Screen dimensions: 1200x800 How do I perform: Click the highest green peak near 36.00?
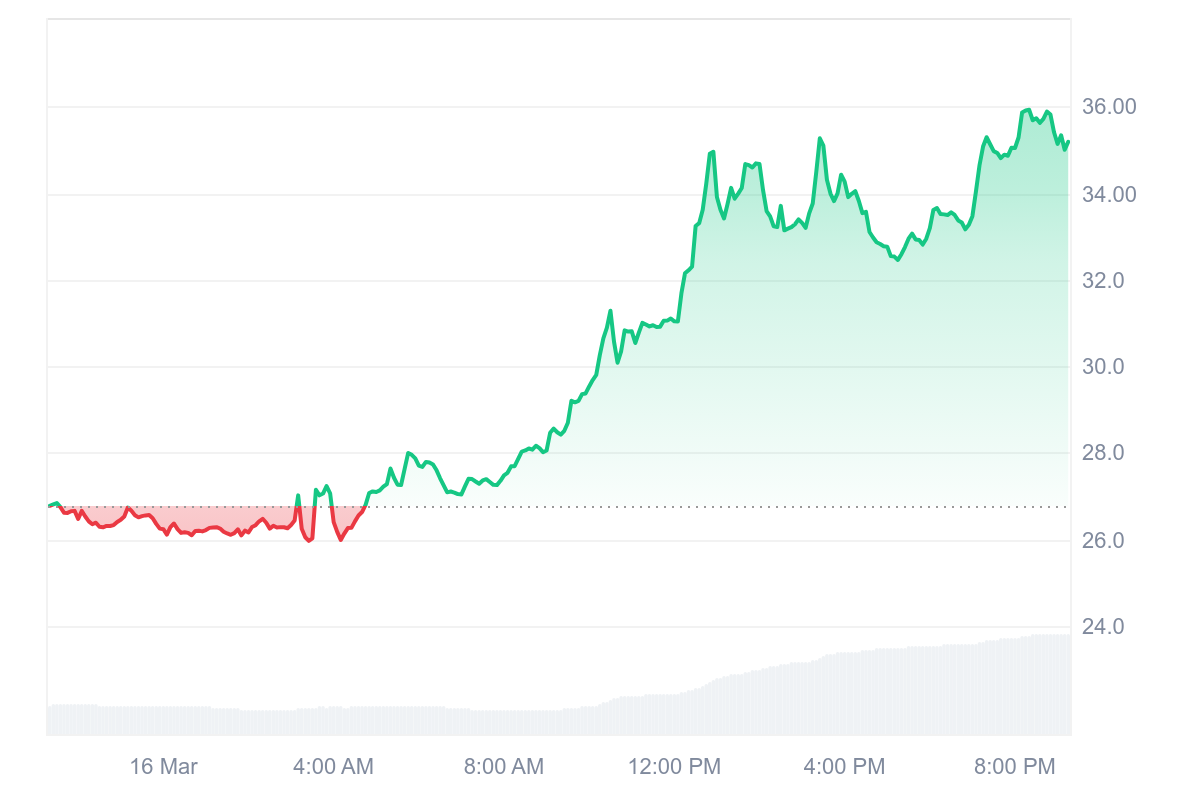(x=1028, y=110)
